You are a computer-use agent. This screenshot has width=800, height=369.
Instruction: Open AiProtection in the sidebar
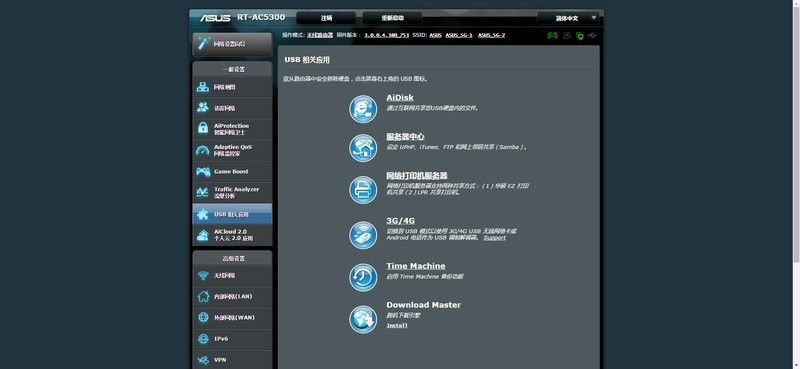[x=232, y=129]
